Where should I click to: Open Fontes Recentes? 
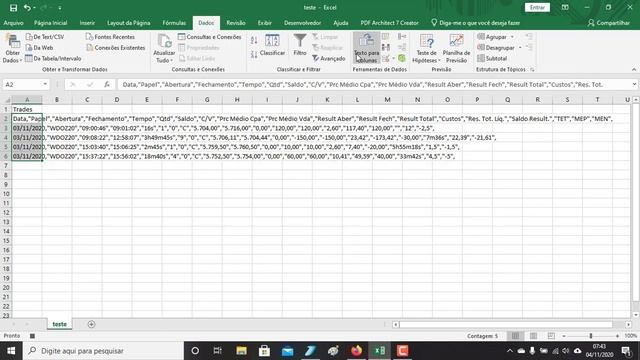pyautogui.click(x=110, y=37)
